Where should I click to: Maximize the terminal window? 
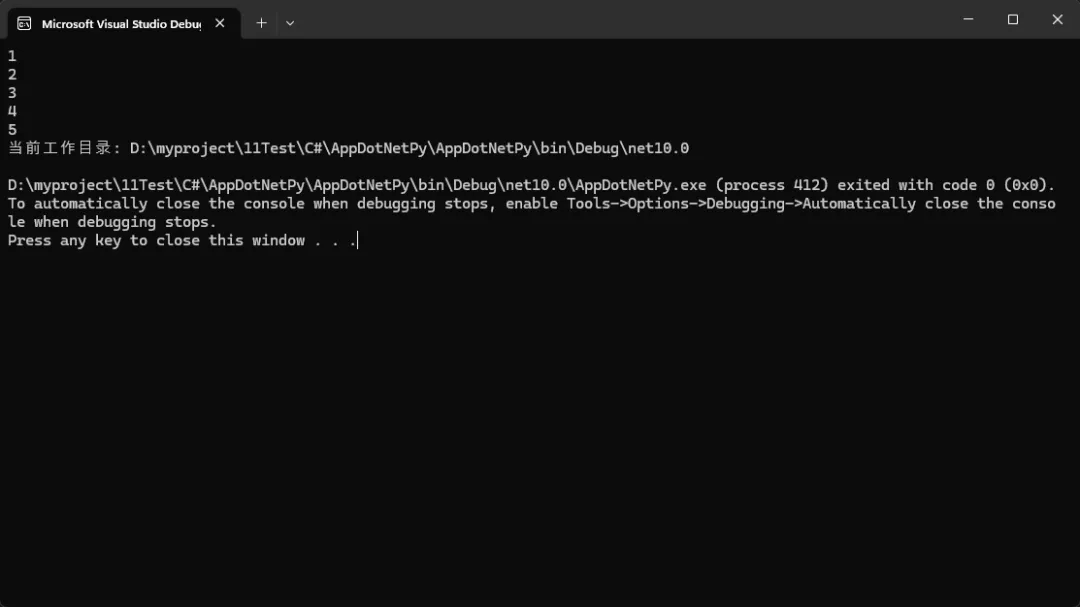(x=1012, y=19)
